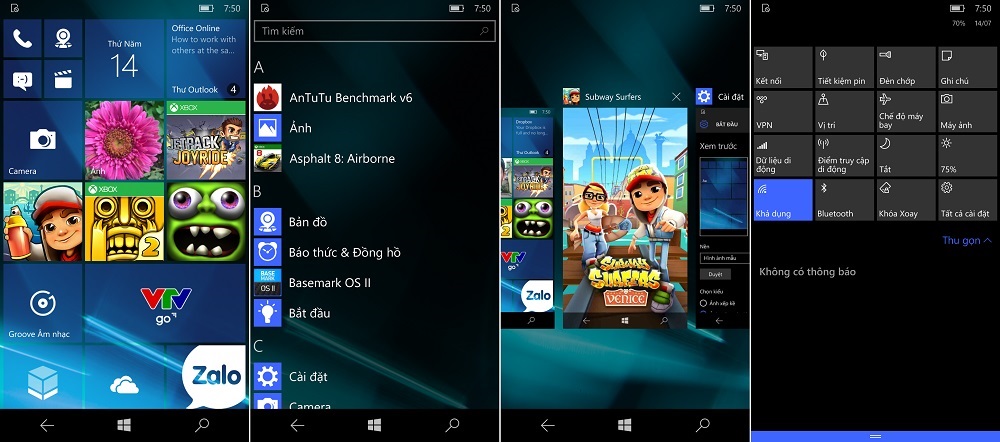Open the Thư Outlook mail tile

tap(206, 59)
